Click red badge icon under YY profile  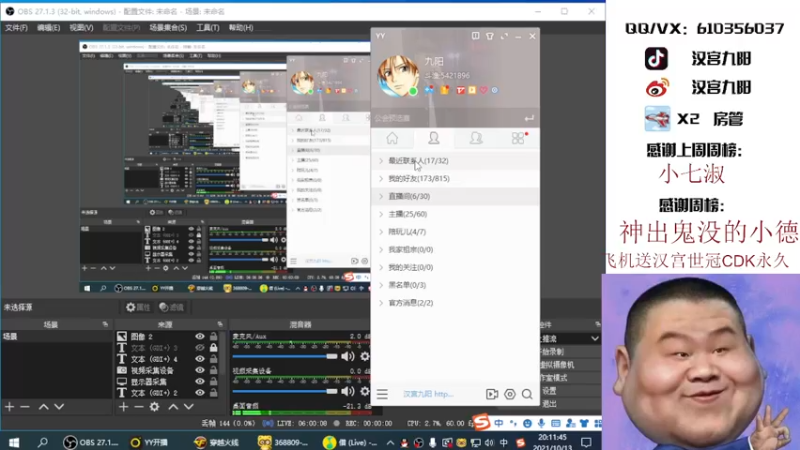point(461,90)
